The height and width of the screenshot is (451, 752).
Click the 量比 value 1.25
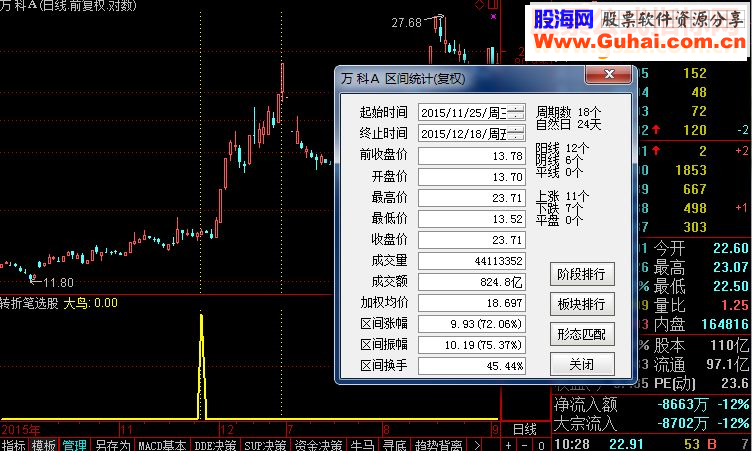tap(735, 305)
